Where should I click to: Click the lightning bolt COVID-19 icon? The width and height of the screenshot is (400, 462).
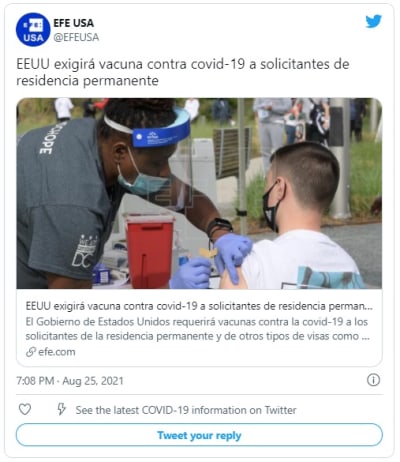click(61, 409)
